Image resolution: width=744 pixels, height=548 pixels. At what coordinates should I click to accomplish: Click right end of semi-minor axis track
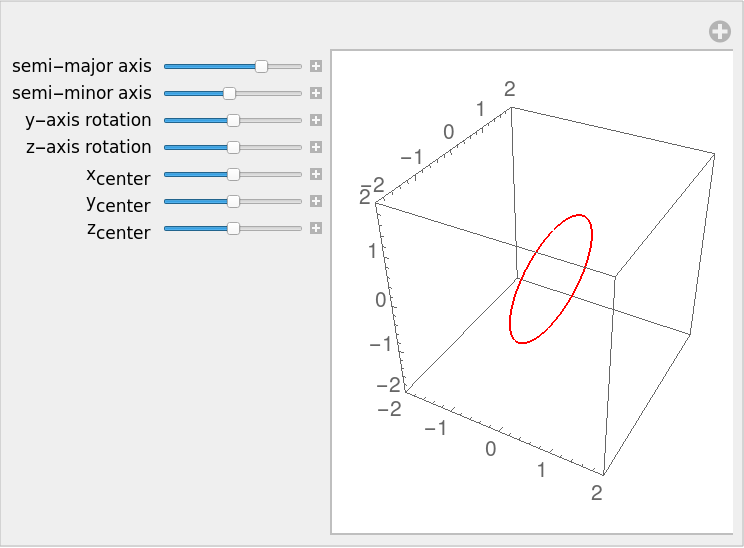[298, 93]
